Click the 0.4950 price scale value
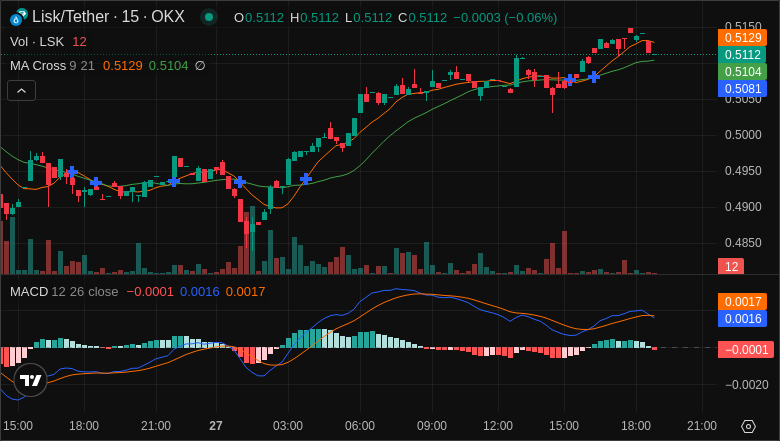This screenshot has width=780, height=441. tap(743, 171)
